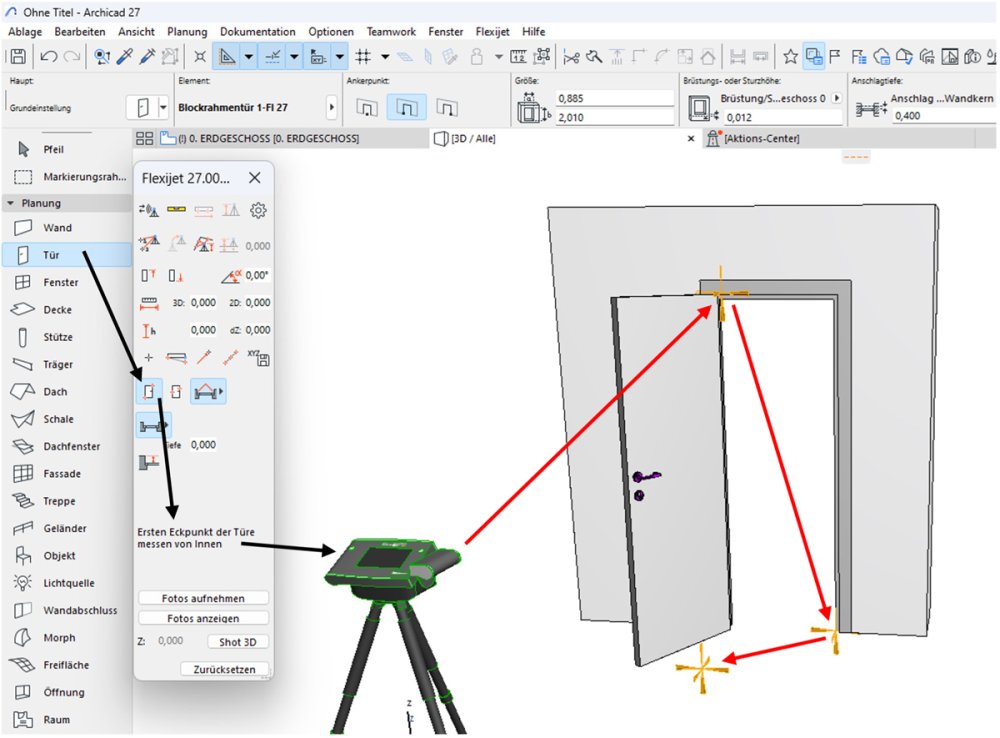
Task: Open the Bearbeiten menu
Action: (80, 31)
